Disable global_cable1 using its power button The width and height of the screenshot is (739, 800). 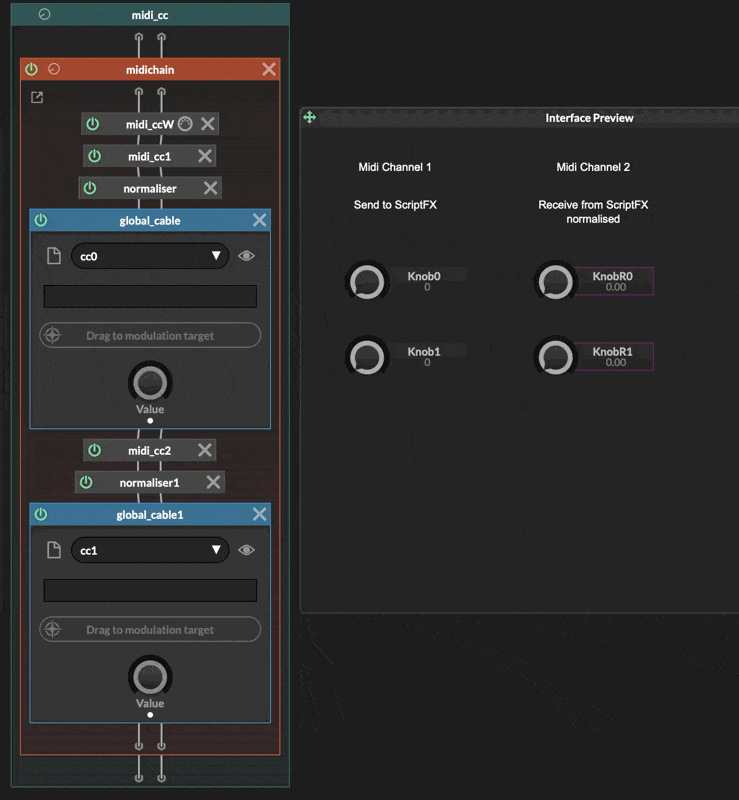click(x=41, y=514)
